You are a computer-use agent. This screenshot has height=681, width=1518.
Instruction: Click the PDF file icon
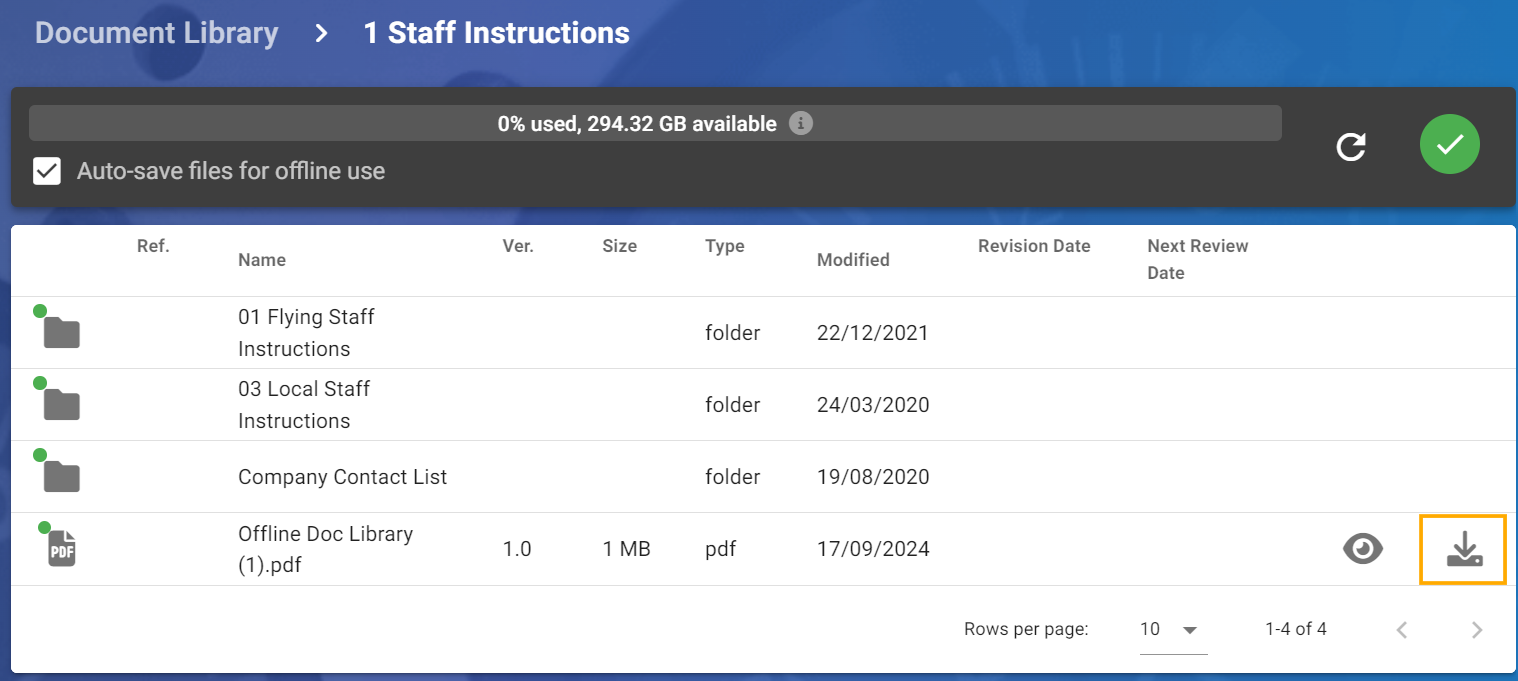62,550
